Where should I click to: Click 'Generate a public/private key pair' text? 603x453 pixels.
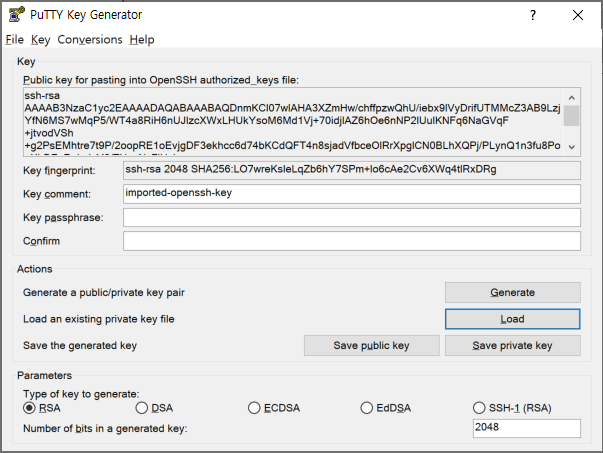[x=104, y=293]
